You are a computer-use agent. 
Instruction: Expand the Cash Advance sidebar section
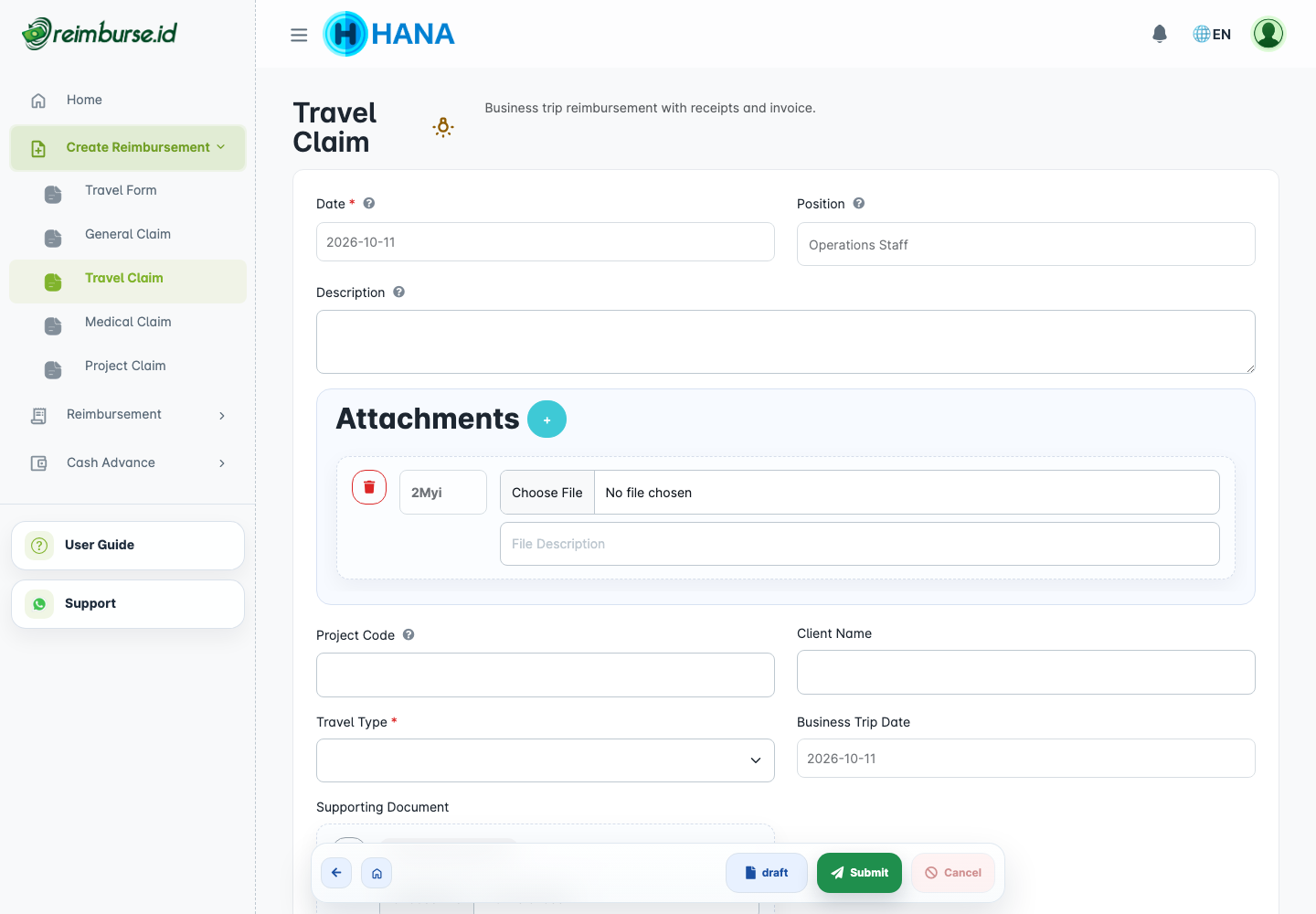[128, 463]
